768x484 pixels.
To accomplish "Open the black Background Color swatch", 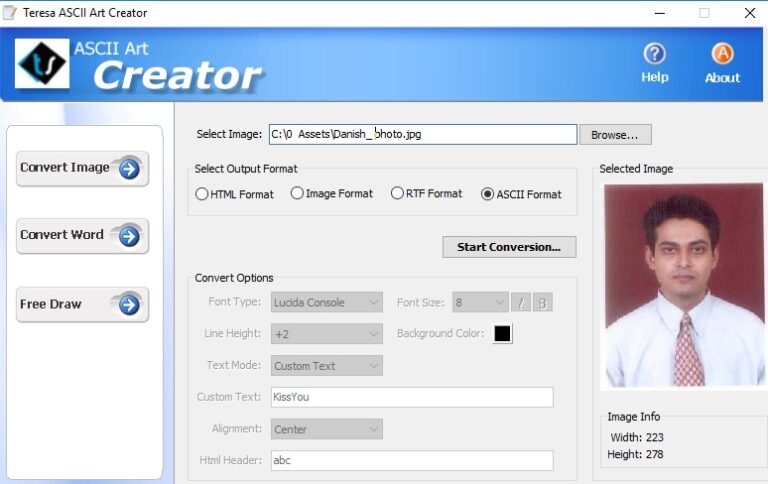I will (x=502, y=334).
